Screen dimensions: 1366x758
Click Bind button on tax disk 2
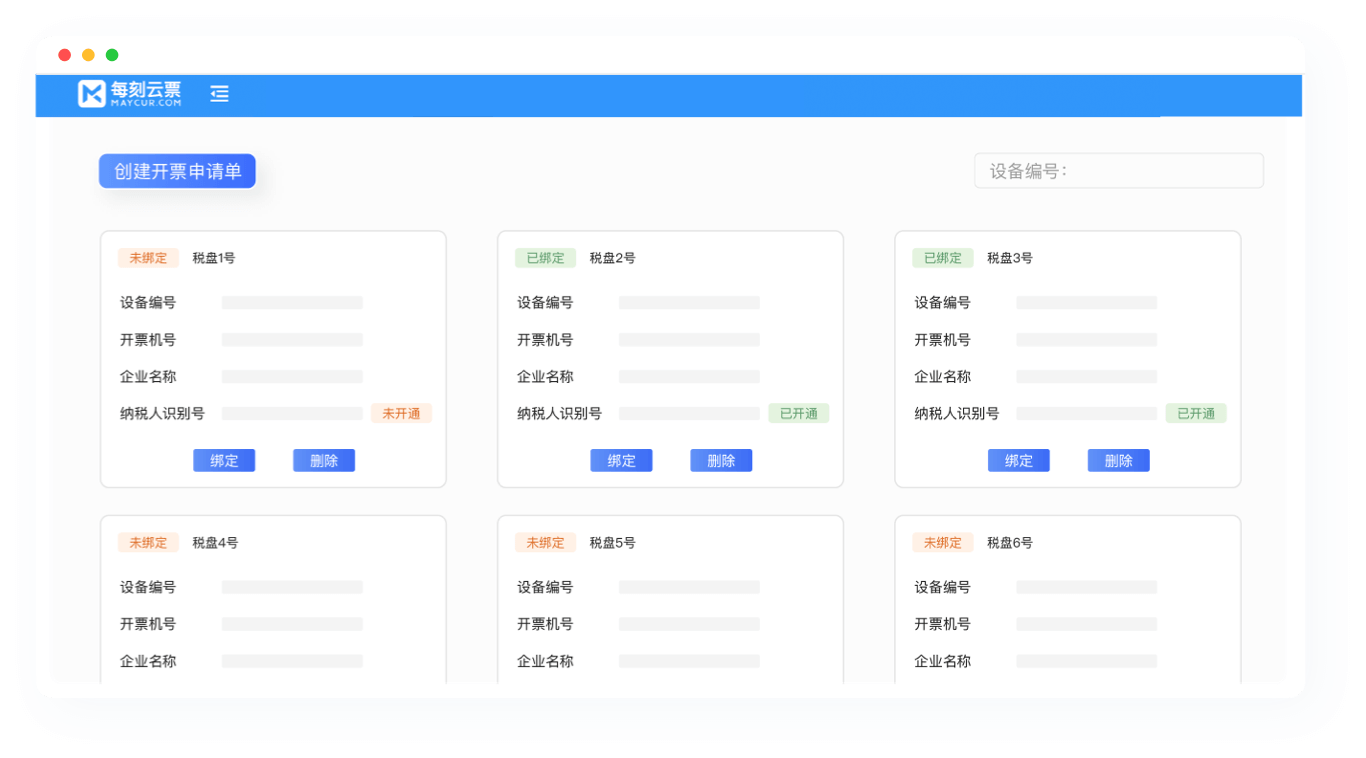(621, 460)
